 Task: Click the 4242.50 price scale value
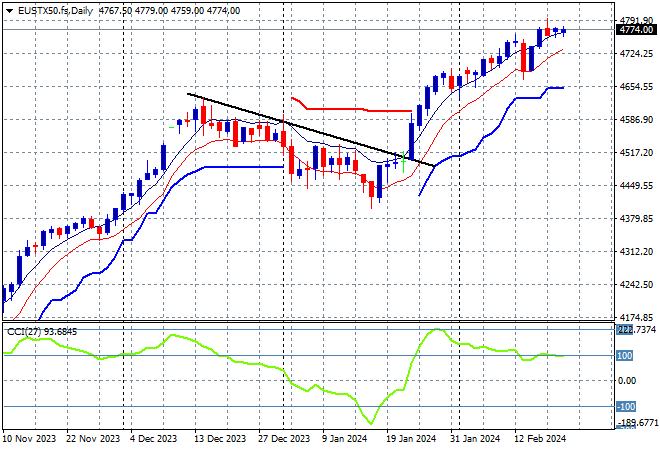click(636, 285)
